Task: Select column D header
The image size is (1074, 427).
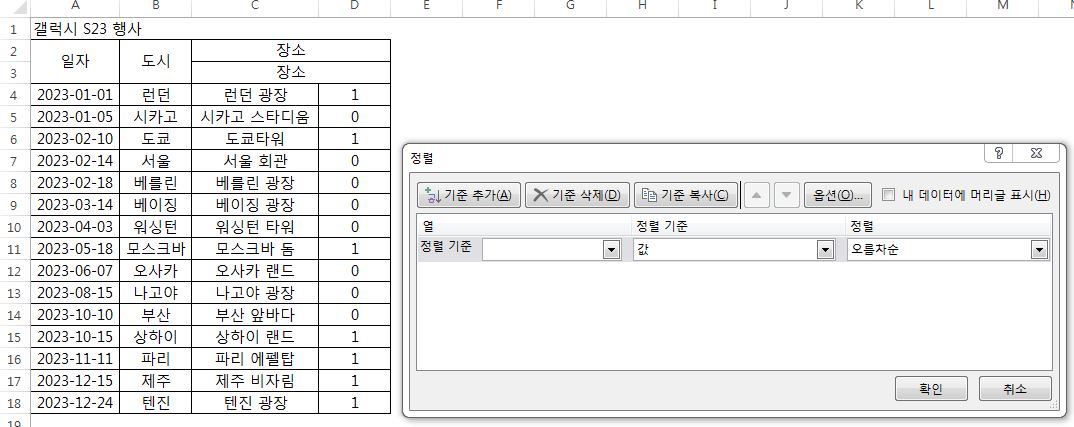Action: 354,6
